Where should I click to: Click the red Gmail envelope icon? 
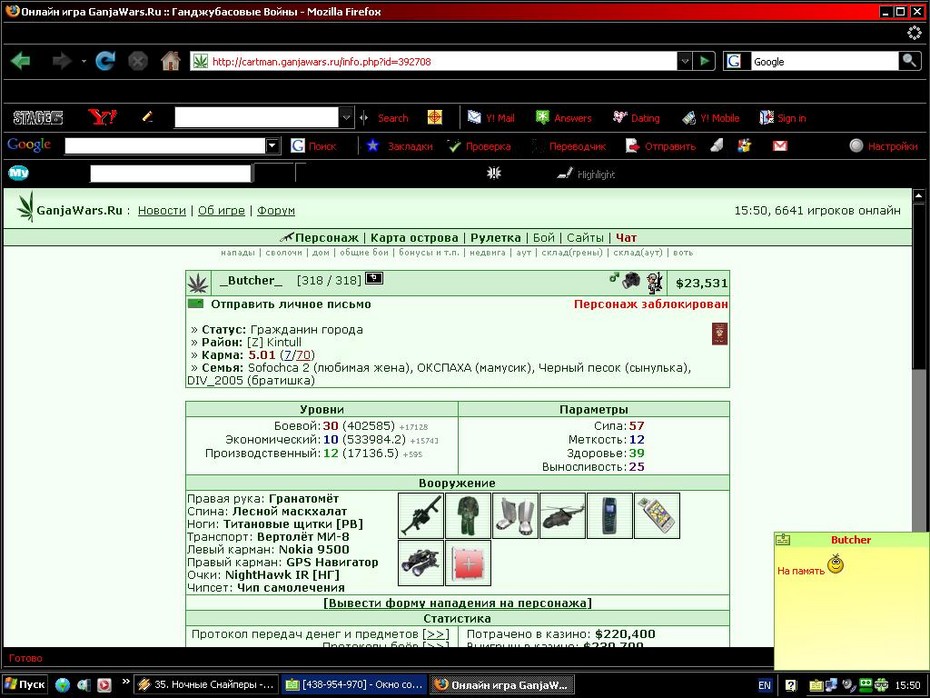(780, 146)
